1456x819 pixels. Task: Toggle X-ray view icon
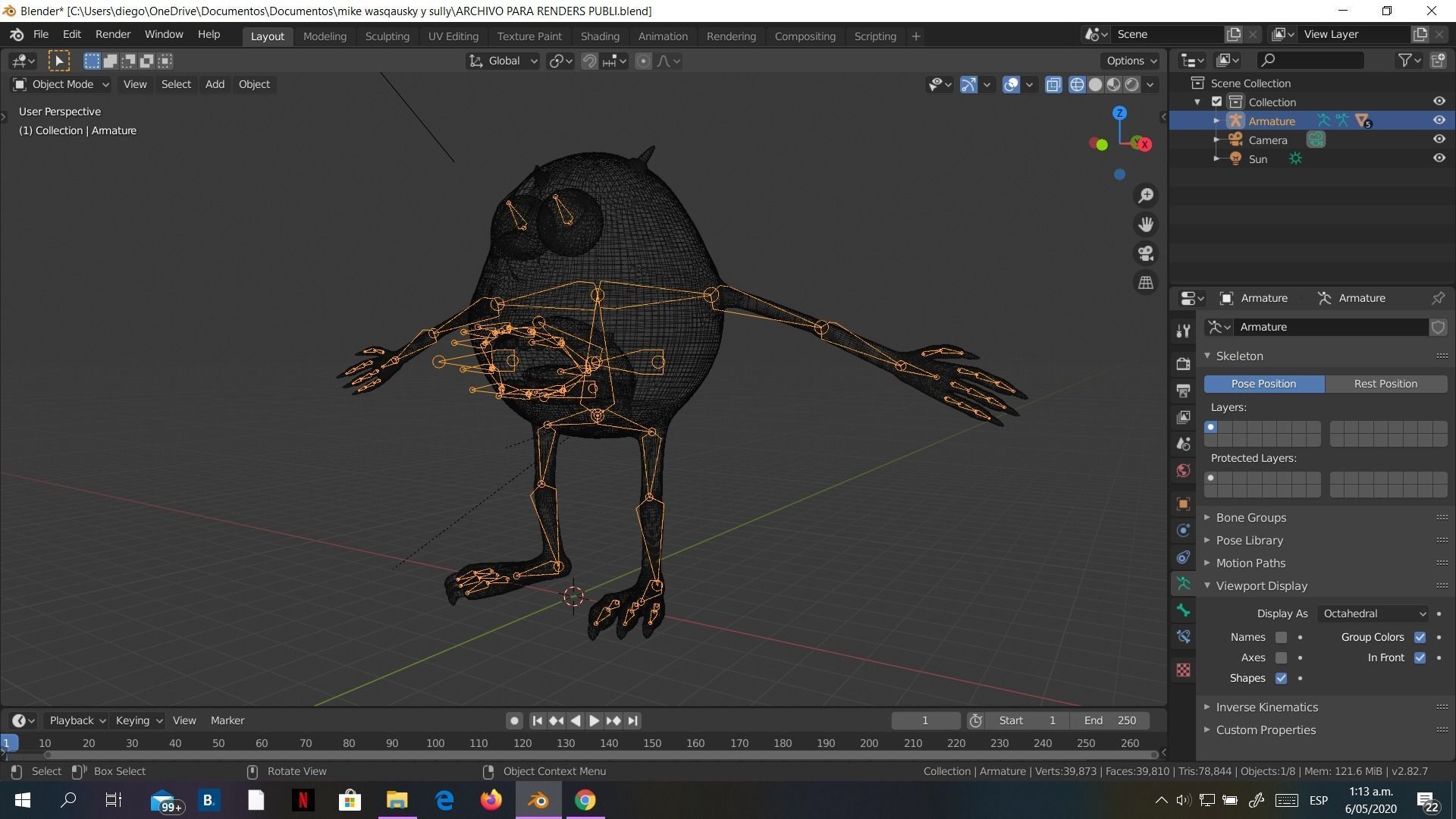1053,84
